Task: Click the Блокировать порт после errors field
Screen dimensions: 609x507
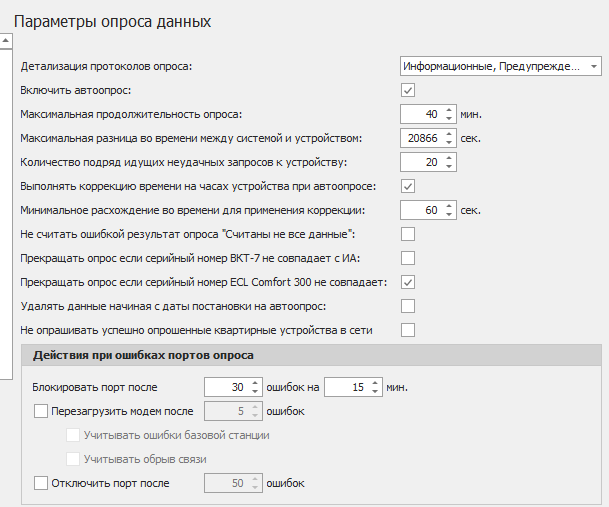Action: click(225, 387)
